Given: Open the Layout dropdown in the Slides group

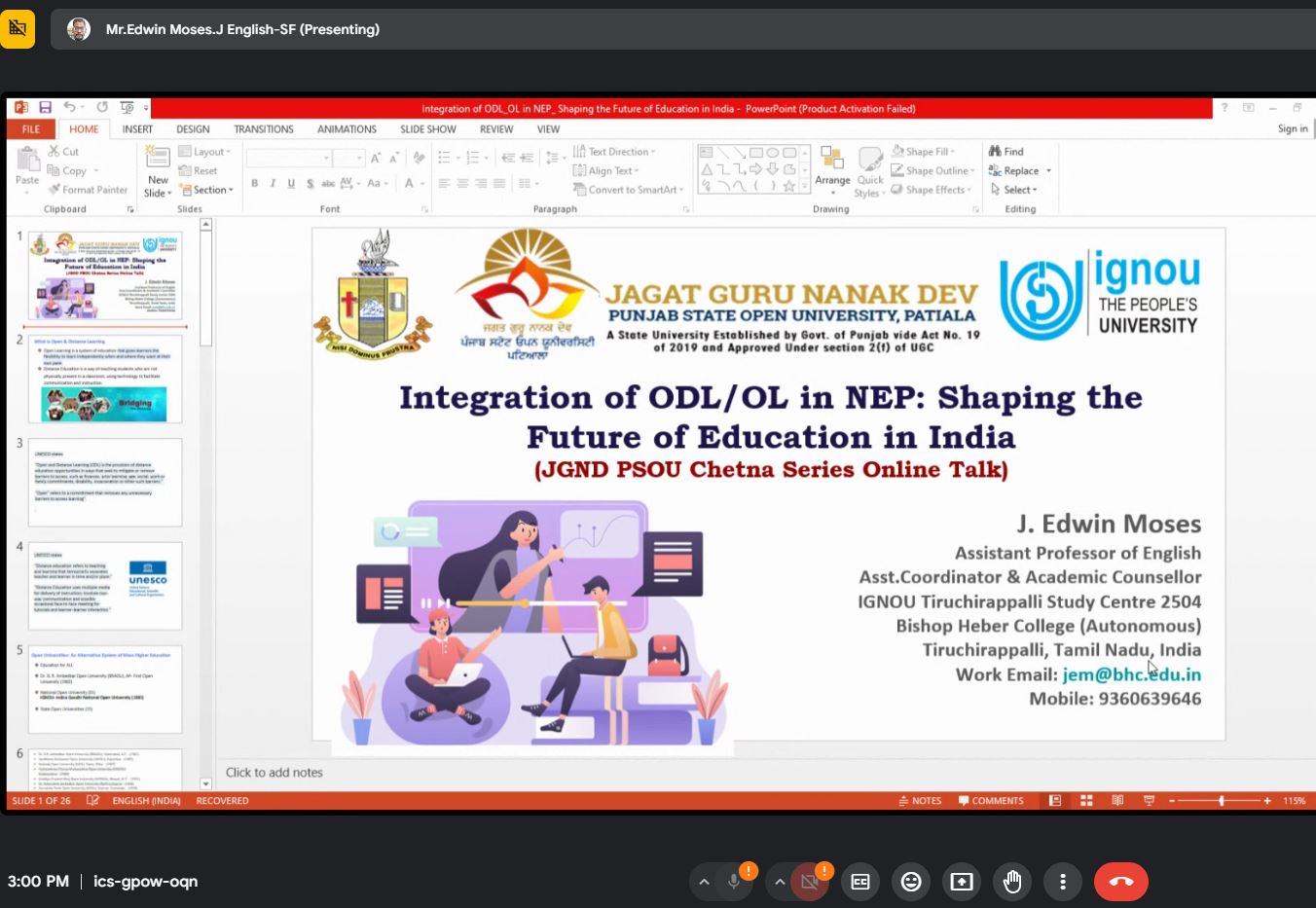Looking at the screenshot, I should 204,152.
